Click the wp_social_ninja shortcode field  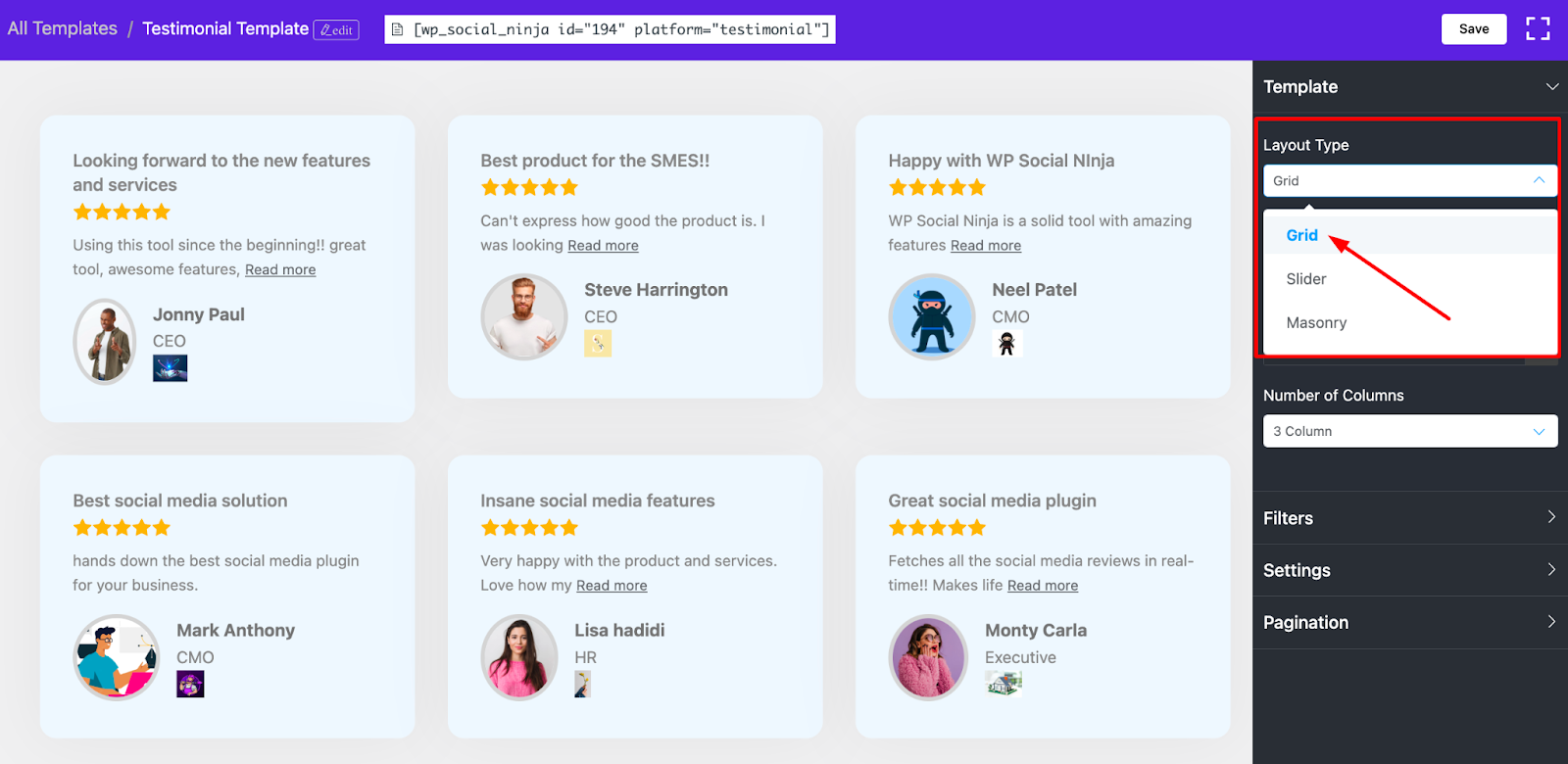[610, 29]
